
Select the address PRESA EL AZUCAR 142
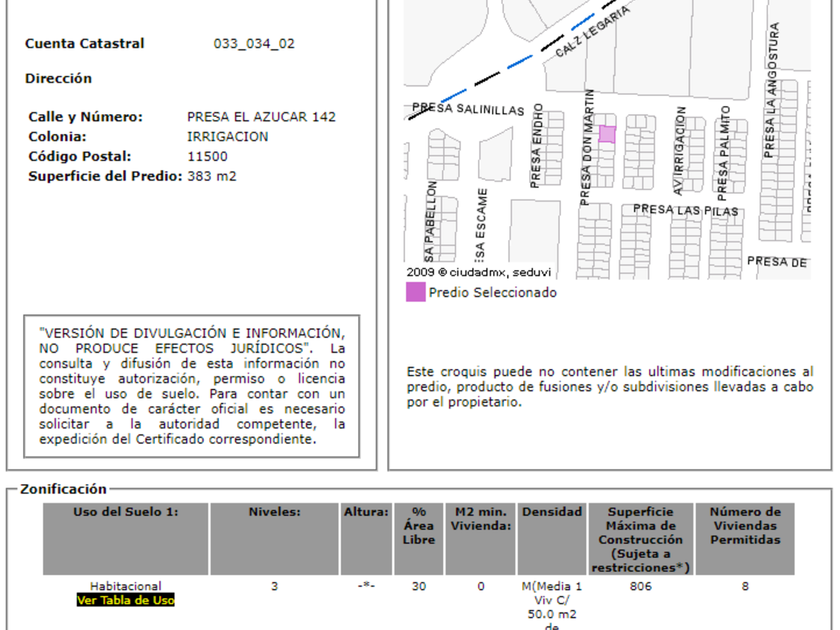[261, 117]
